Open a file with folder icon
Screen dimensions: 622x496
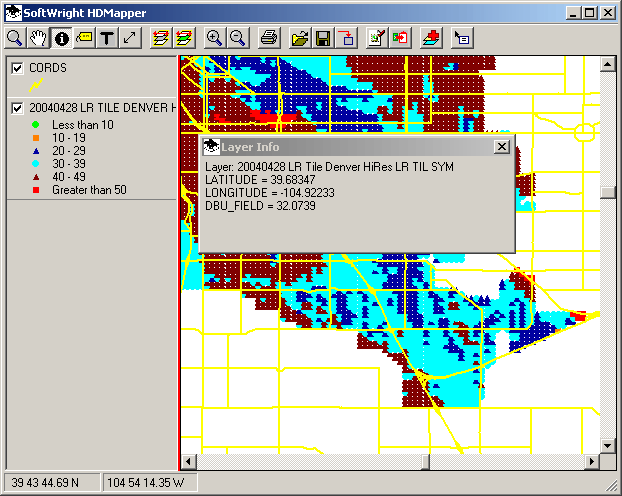(x=300, y=38)
